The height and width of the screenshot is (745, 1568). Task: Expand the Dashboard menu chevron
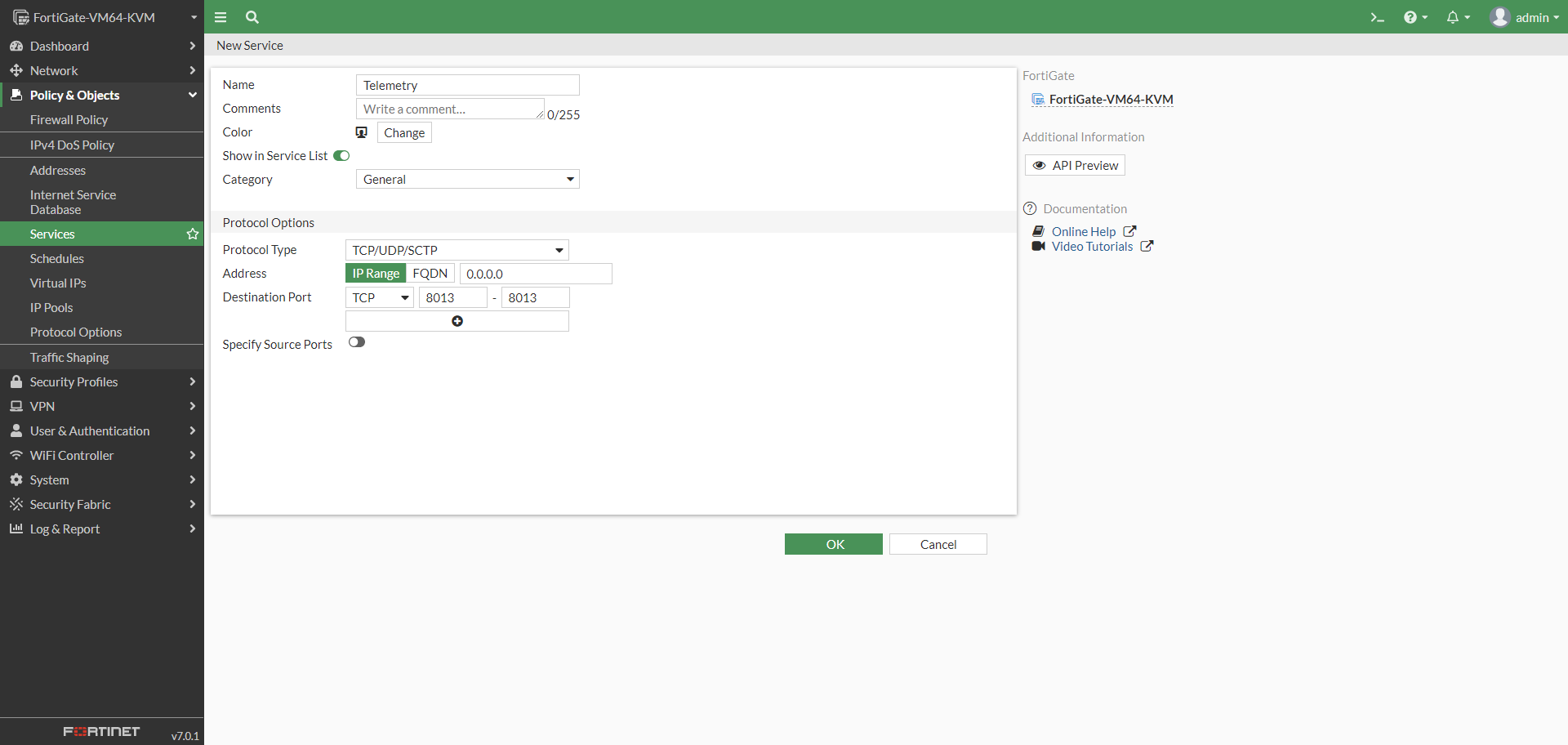[x=193, y=47]
